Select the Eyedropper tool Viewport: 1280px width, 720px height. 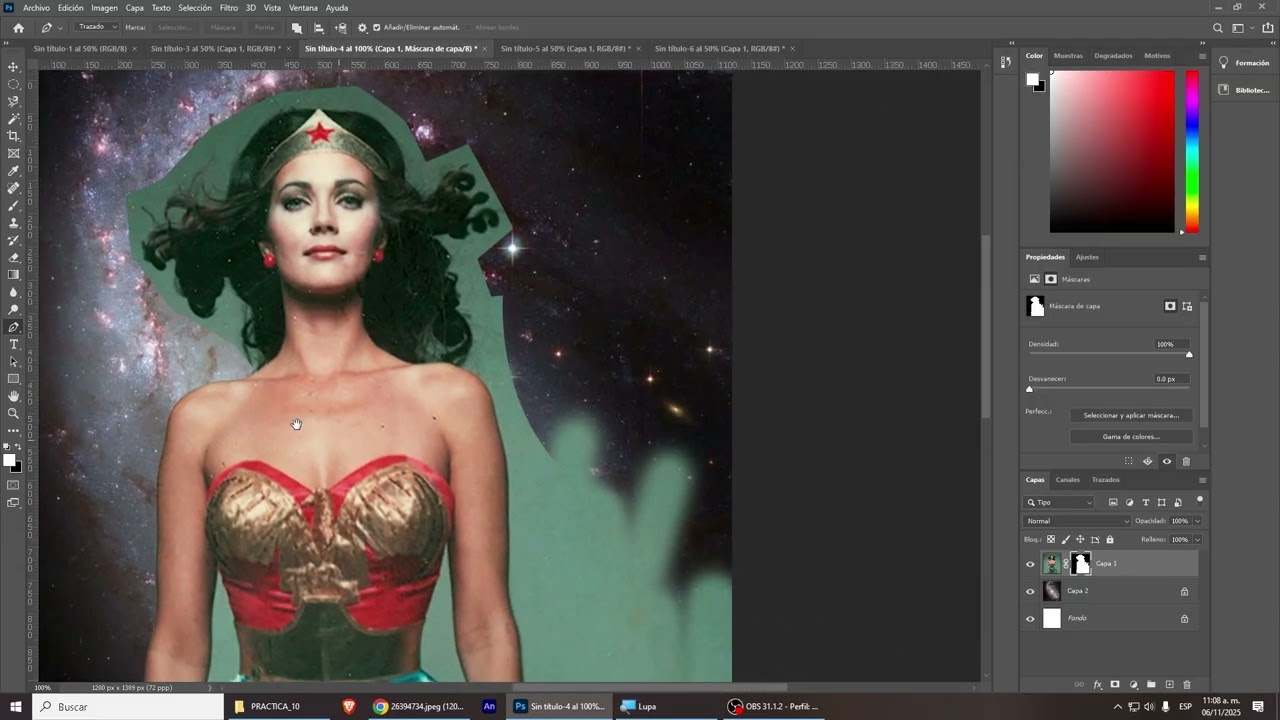click(13, 171)
